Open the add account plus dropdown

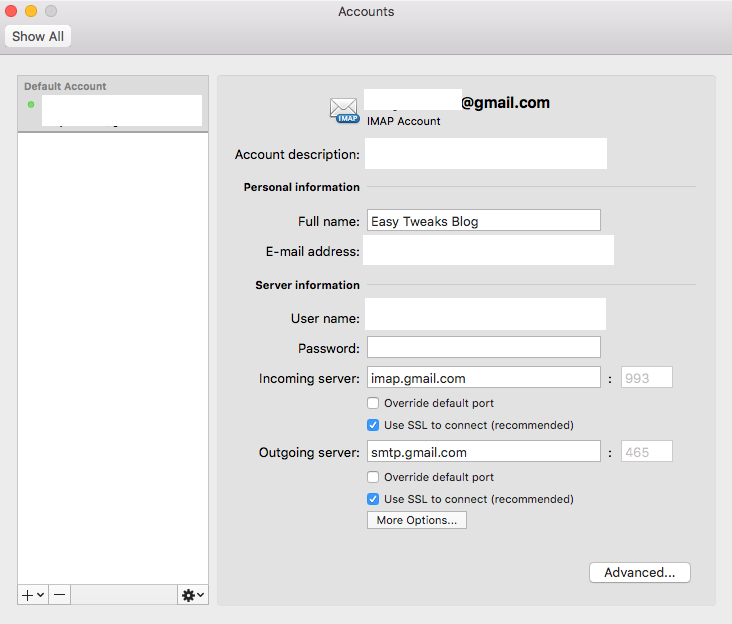click(x=33, y=595)
